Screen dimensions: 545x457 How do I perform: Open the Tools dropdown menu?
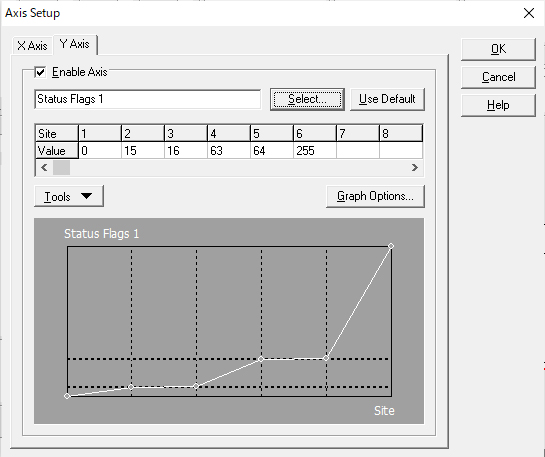(69, 196)
